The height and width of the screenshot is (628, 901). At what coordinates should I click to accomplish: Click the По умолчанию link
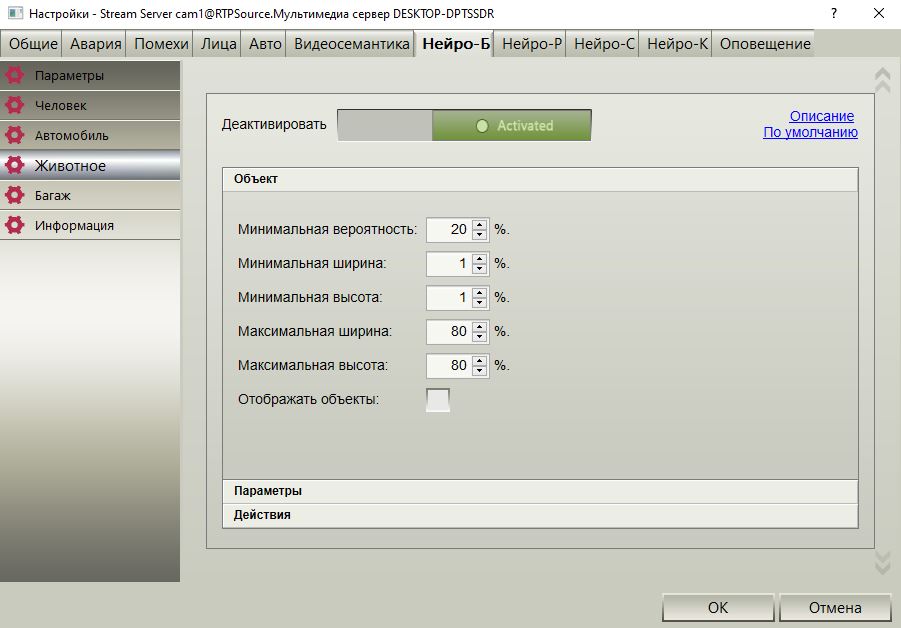point(810,132)
